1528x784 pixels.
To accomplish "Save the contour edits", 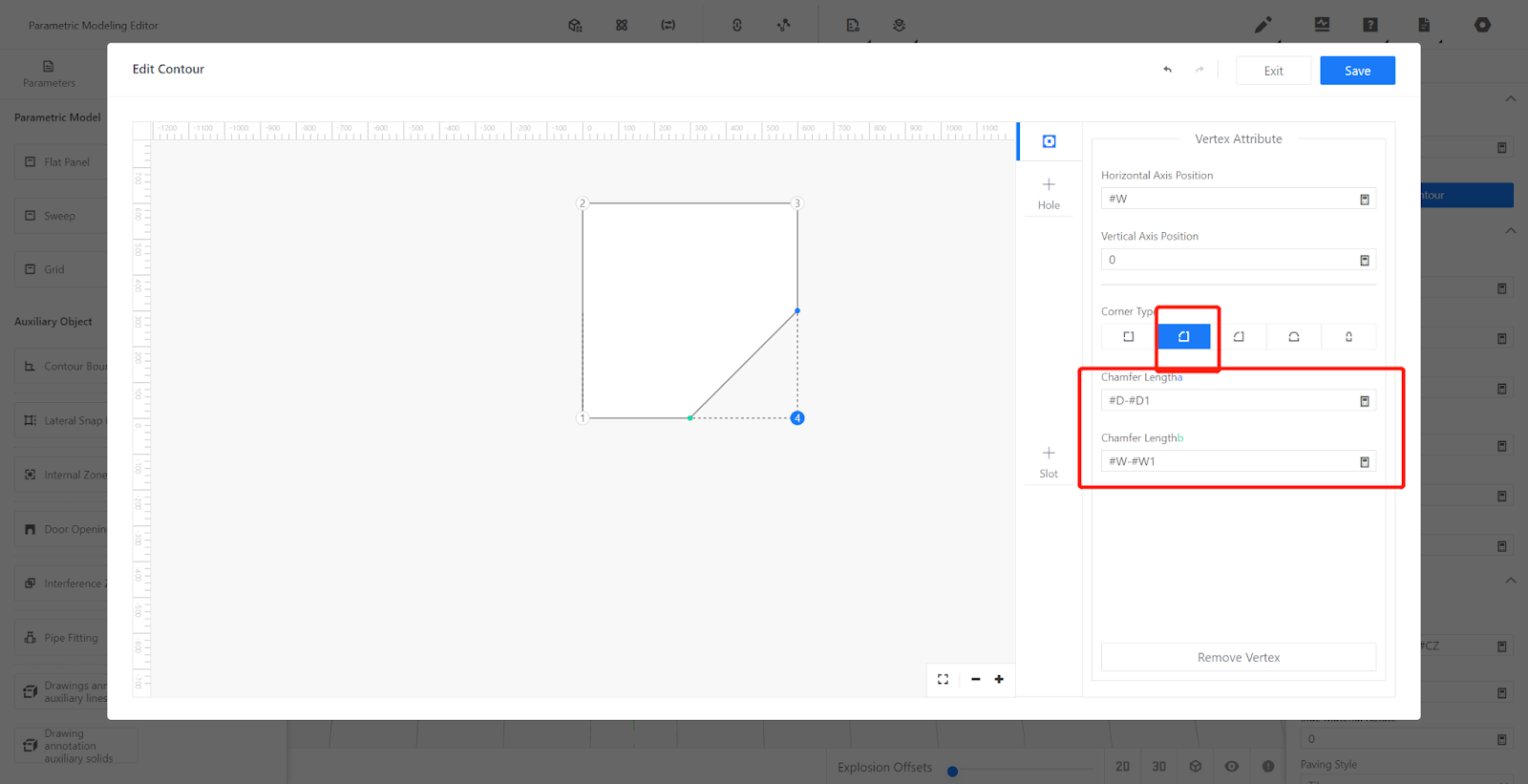I will point(1357,71).
